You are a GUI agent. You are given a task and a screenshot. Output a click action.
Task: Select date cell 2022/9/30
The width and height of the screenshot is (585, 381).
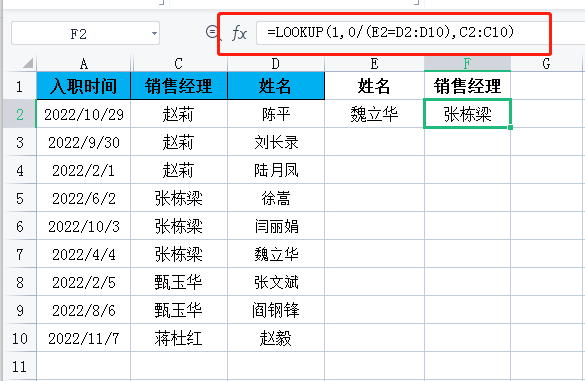click(84, 142)
